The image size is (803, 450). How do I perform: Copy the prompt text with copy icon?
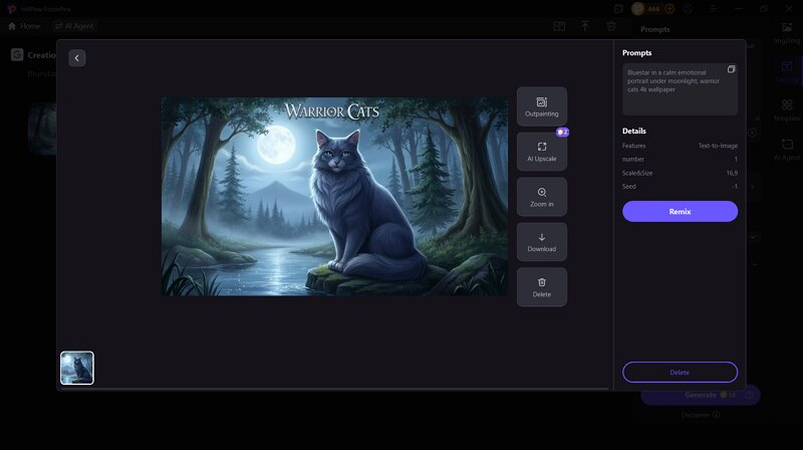tap(731, 69)
